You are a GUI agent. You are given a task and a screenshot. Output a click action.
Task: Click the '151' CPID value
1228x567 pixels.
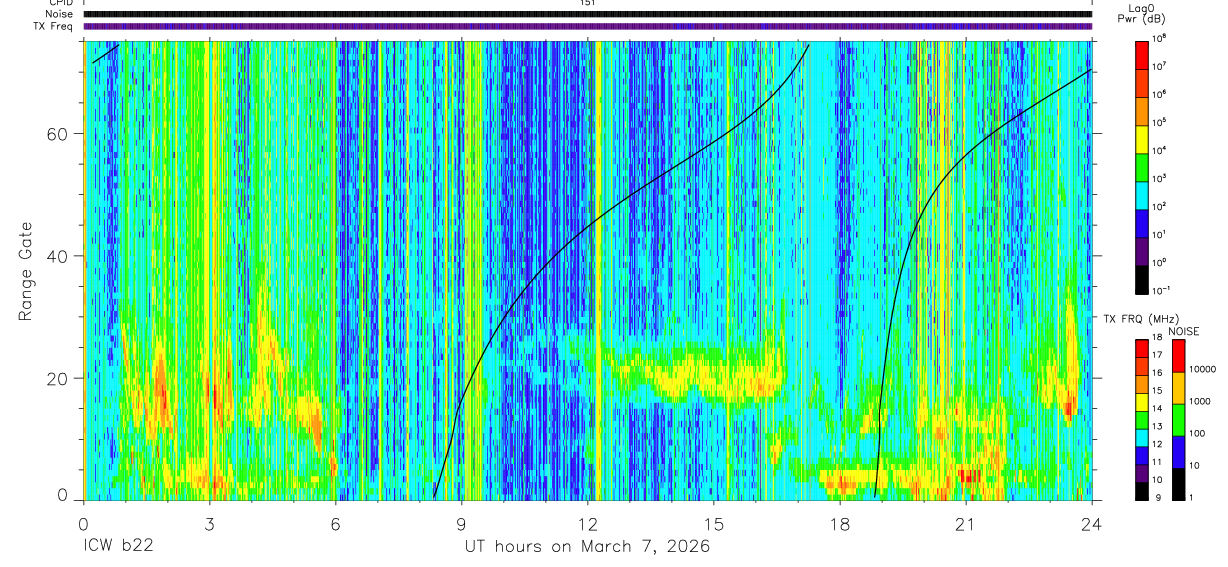point(587,3)
